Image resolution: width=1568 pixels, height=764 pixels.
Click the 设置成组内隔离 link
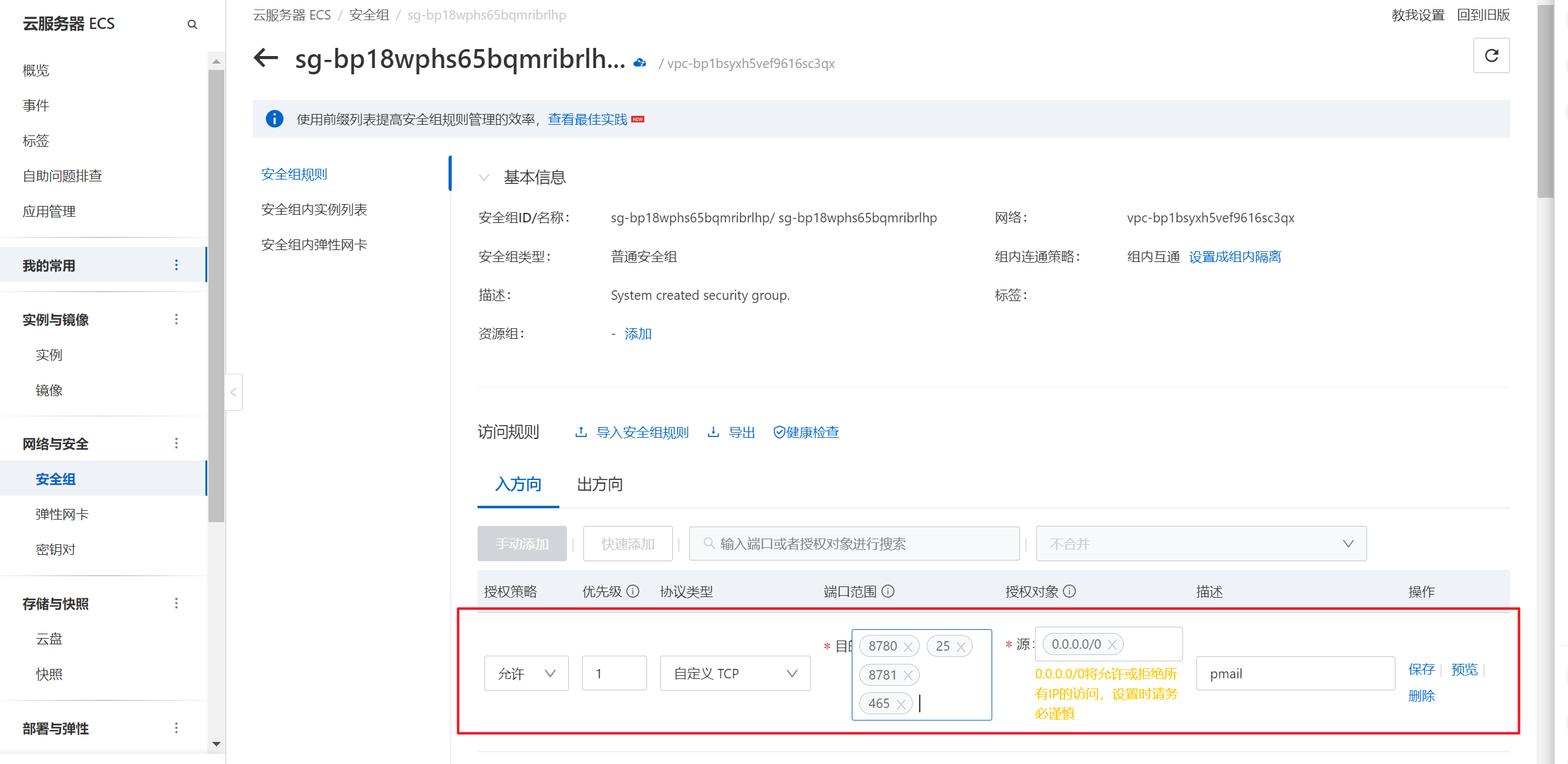coord(1234,257)
